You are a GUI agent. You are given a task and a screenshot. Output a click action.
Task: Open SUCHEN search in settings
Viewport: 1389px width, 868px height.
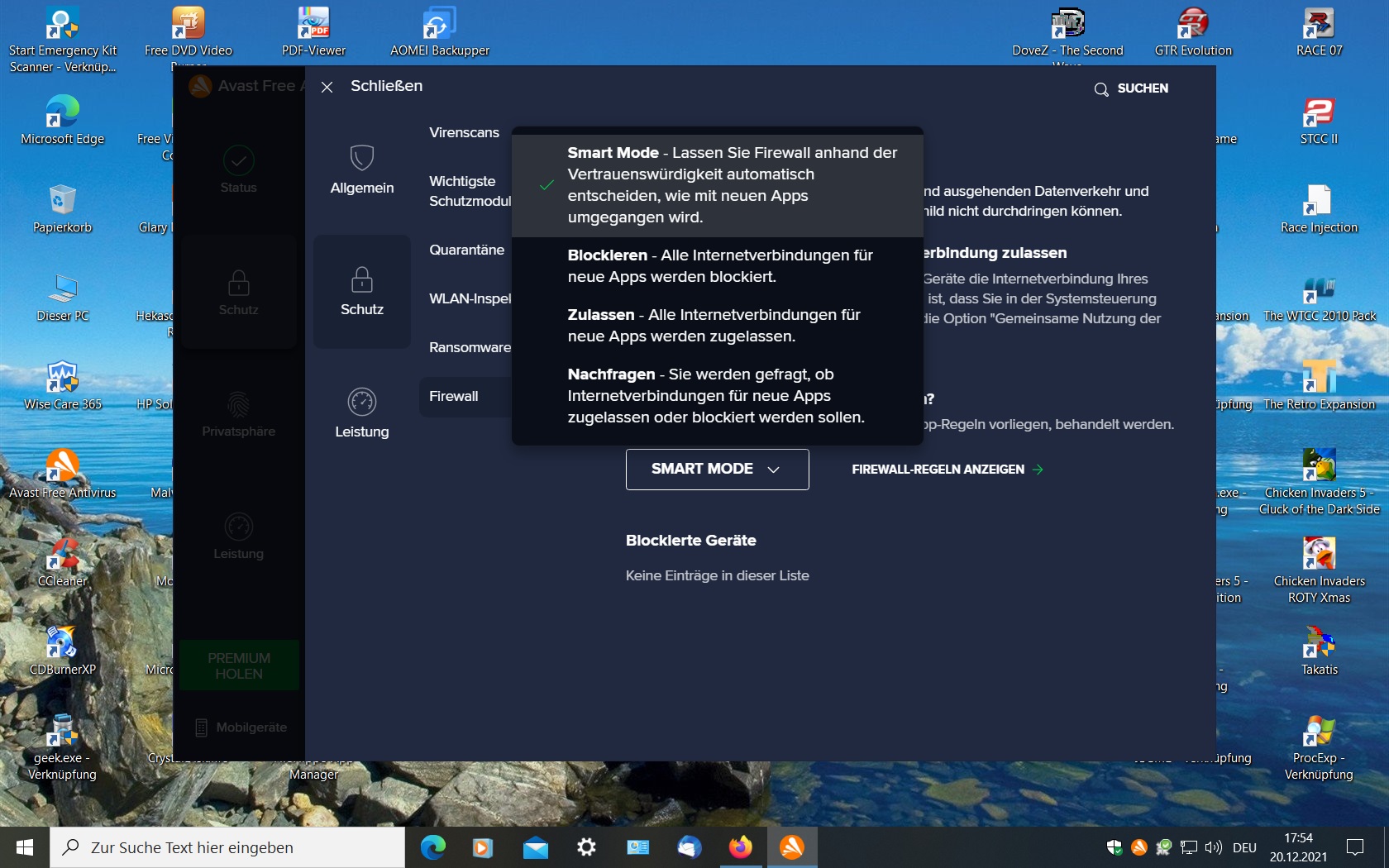(x=1131, y=88)
